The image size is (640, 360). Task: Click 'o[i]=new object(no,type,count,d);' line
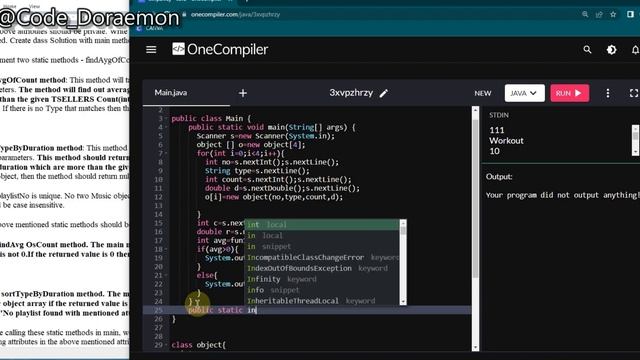[274, 197]
